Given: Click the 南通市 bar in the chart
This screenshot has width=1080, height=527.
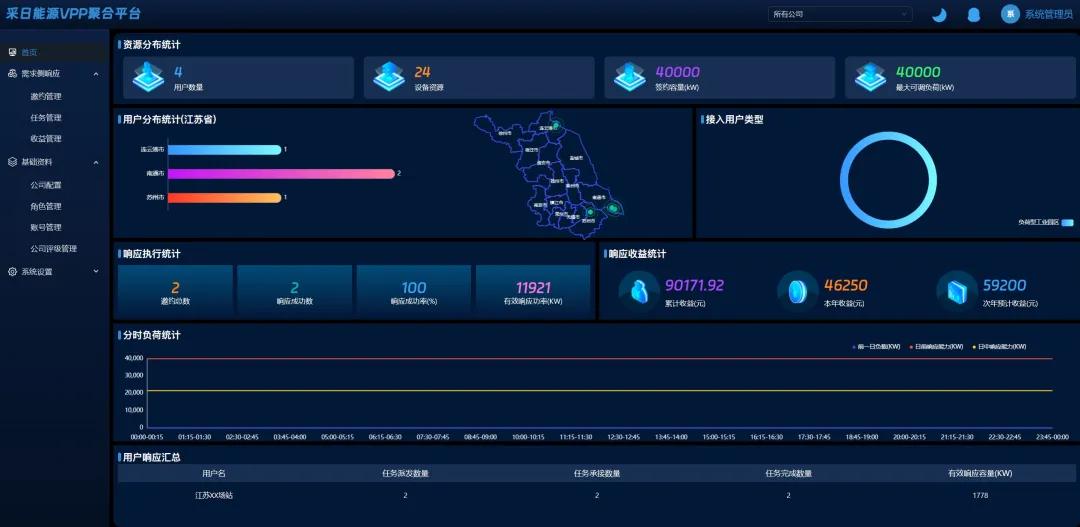Looking at the screenshot, I should pyautogui.click(x=281, y=174).
